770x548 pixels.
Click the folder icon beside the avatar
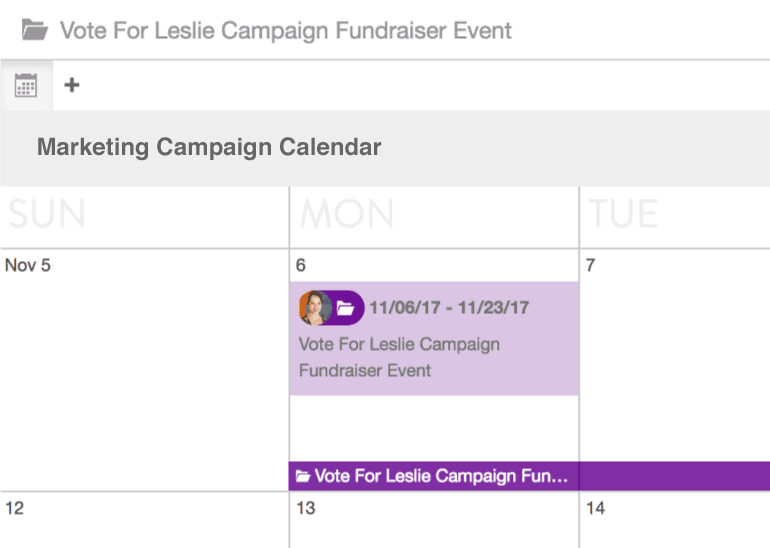[x=346, y=308]
